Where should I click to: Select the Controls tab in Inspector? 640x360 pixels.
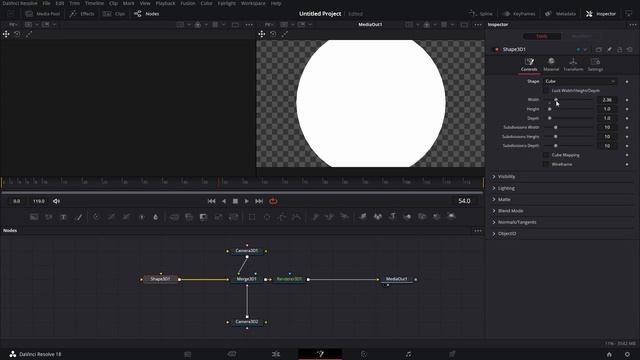[529, 64]
